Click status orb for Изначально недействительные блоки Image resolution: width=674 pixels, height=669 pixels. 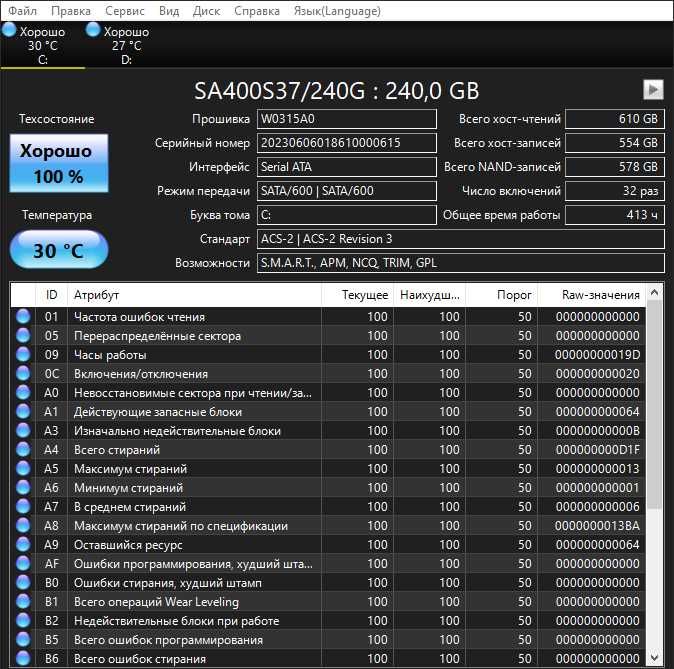23,430
